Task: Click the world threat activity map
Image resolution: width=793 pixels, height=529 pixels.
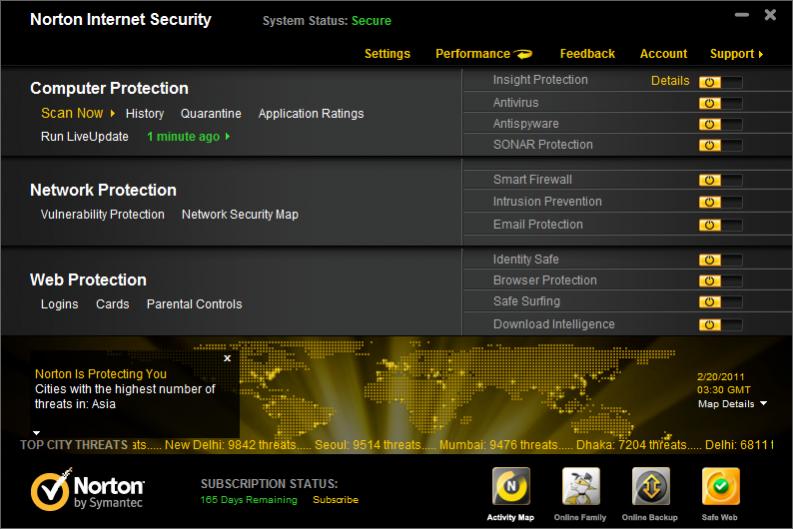Action: click(x=435, y=389)
